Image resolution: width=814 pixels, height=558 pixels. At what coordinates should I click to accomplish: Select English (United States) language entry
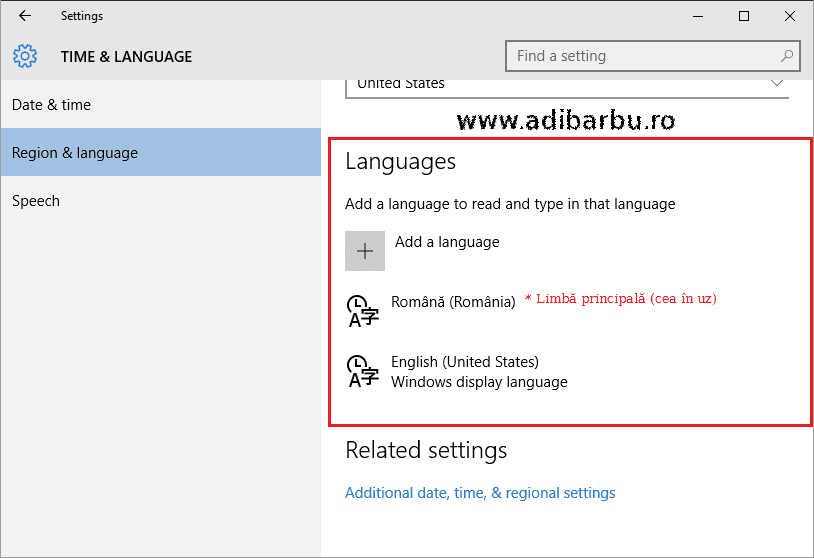point(465,362)
